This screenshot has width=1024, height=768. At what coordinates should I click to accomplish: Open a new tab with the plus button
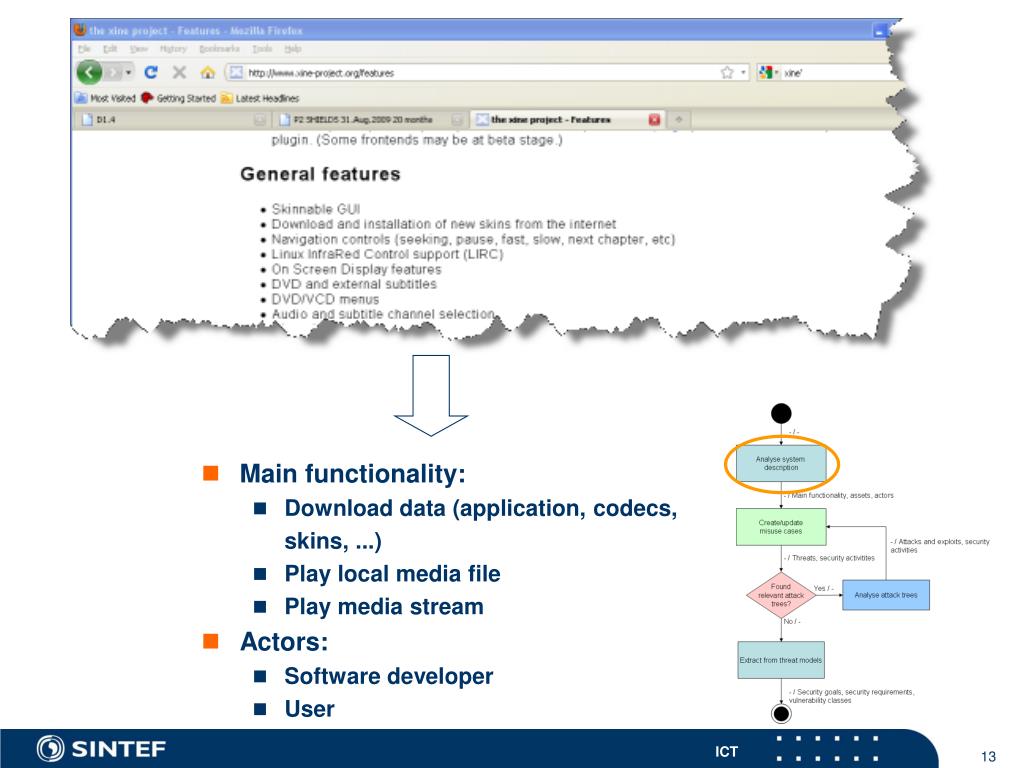pyautogui.click(x=679, y=120)
